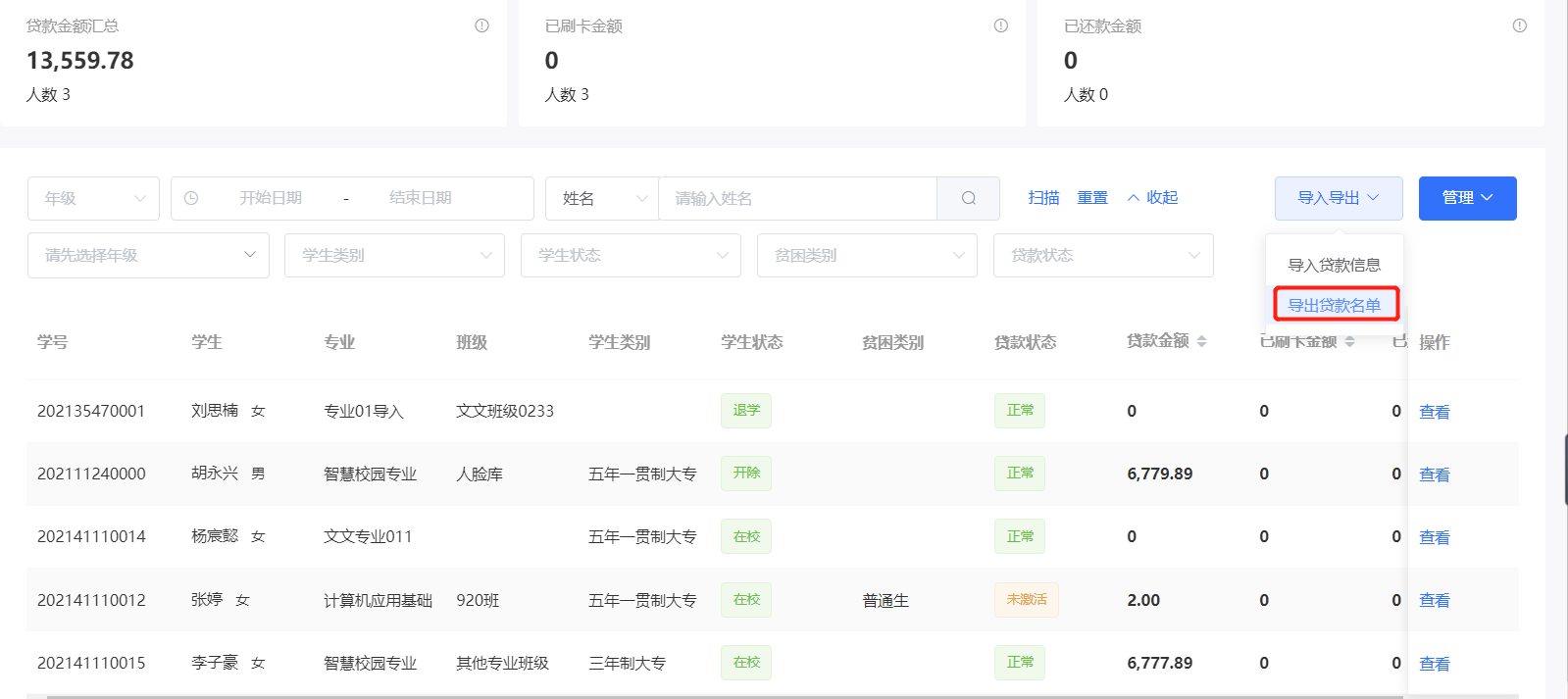Click 查看 for 刘思楠
Viewport: 1568px width, 699px height.
[x=1434, y=412]
